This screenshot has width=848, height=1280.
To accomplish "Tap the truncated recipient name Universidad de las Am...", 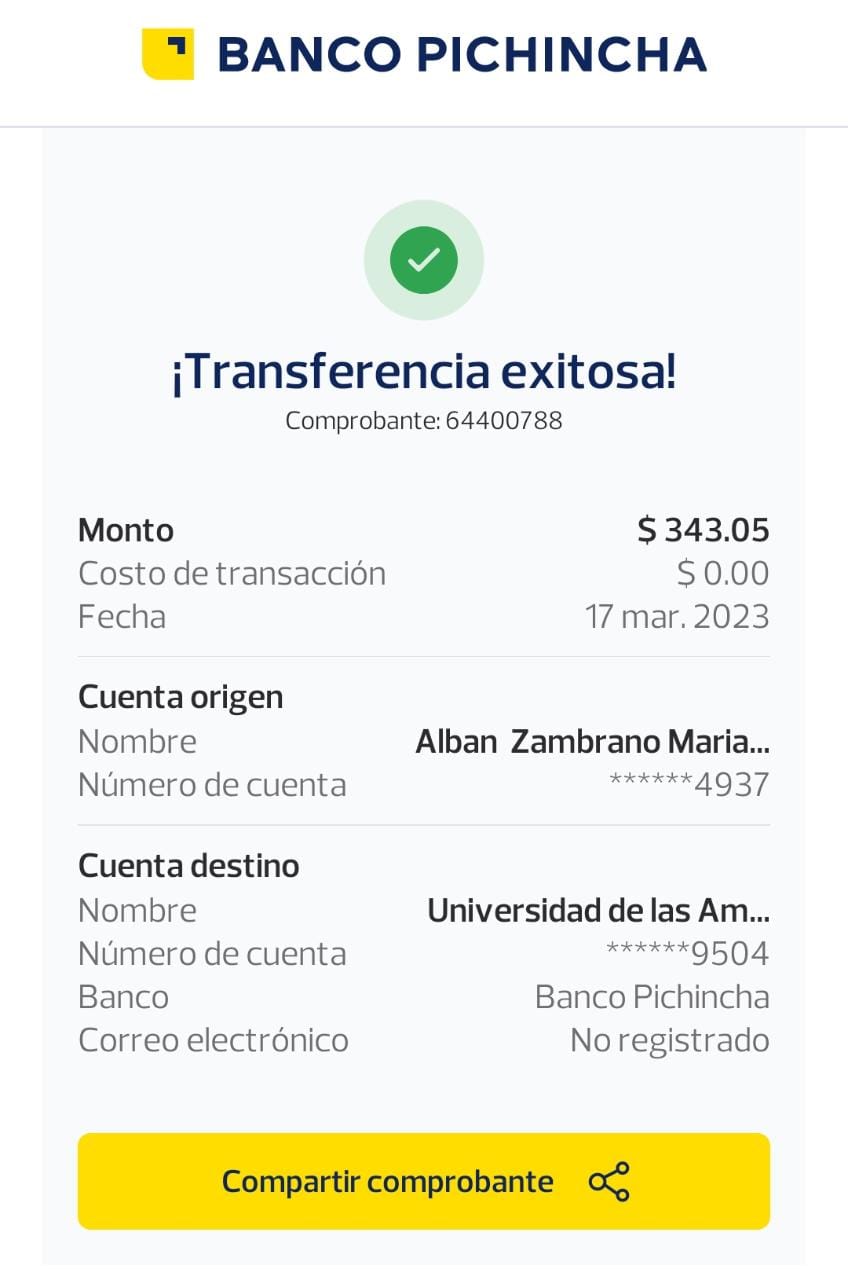I will click(598, 911).
